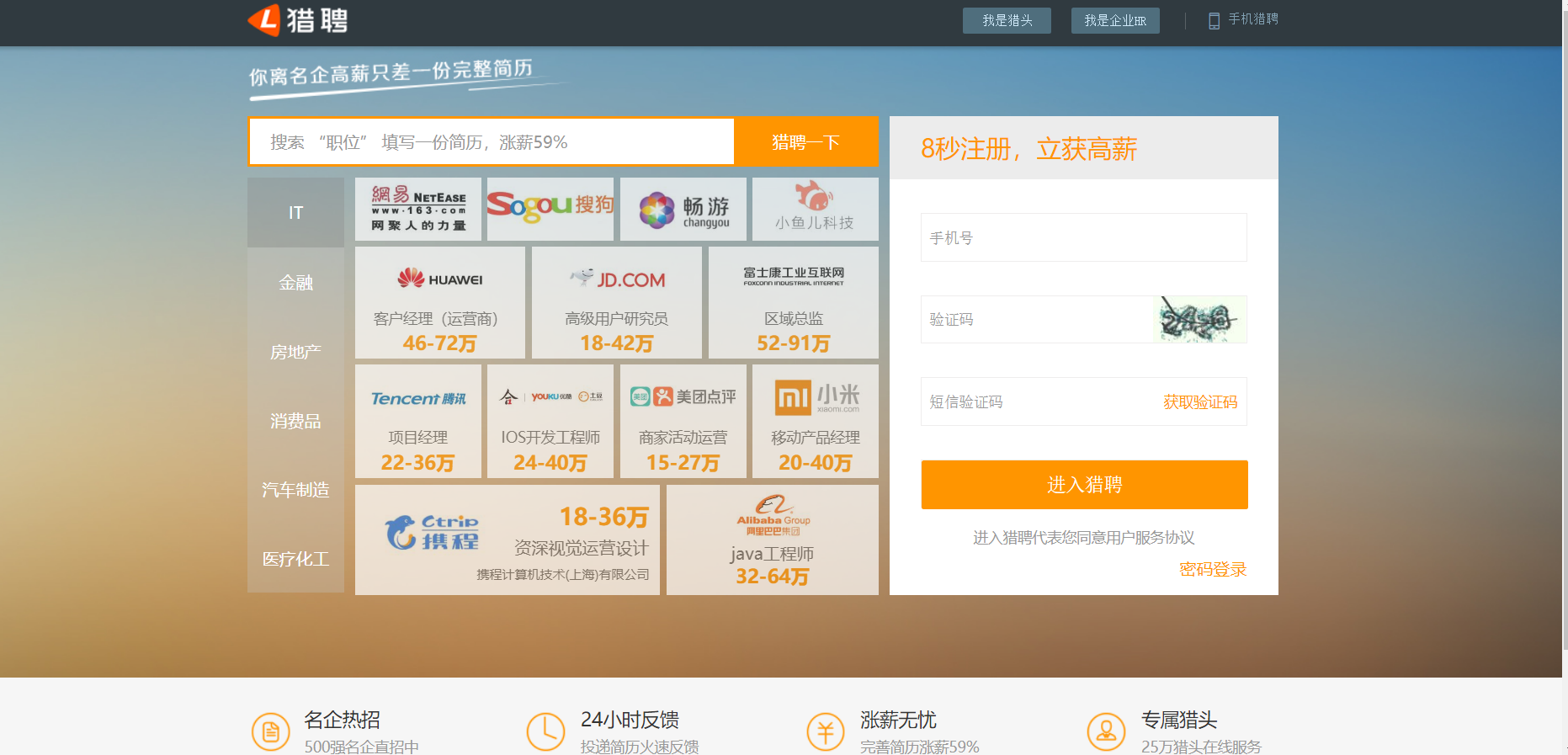Click the 32-64万 salary text

click(x=772, y=577)
